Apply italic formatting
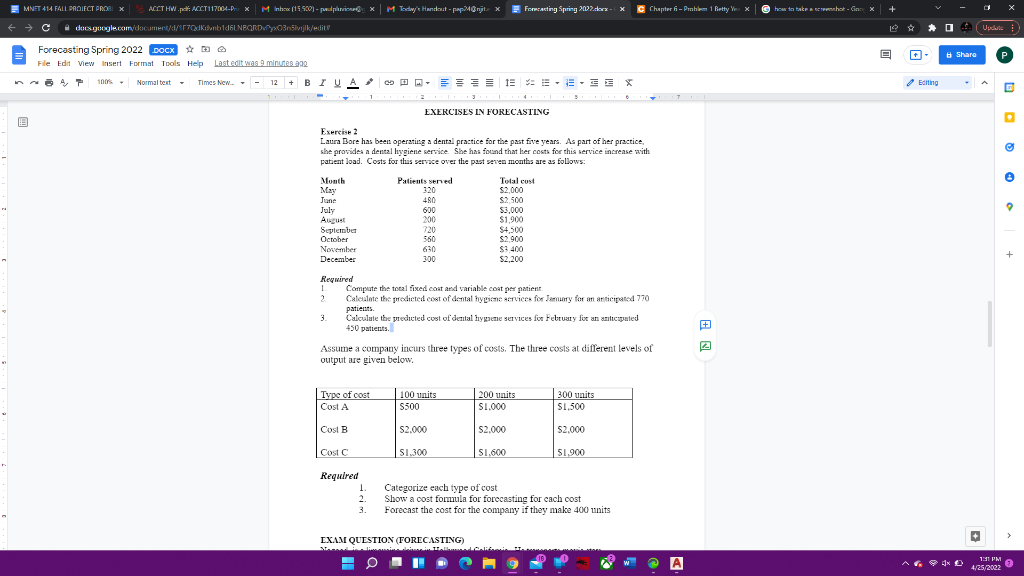The image size is (1024, 576). coord(321,81)
